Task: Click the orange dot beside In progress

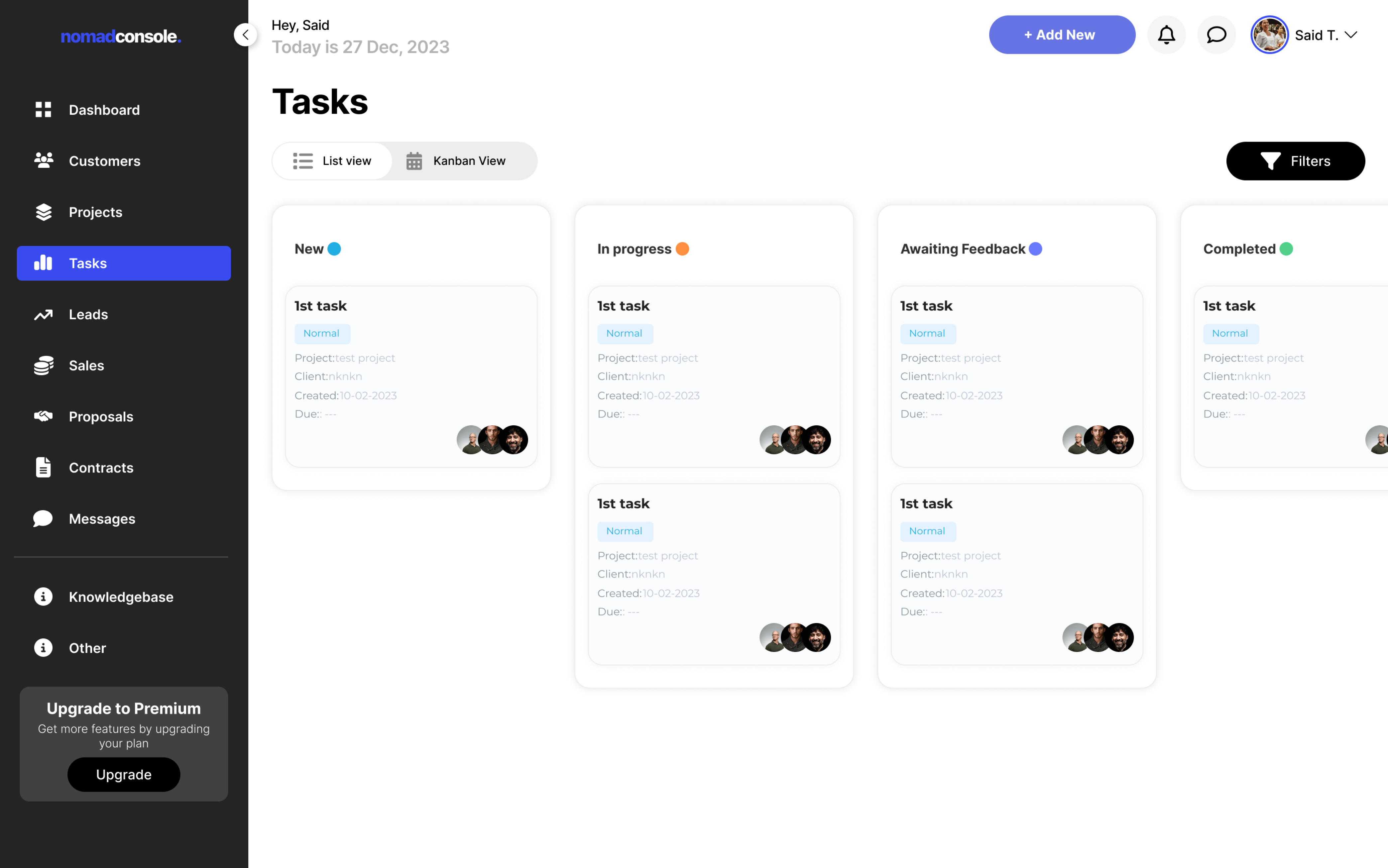Action: point(682,249)
